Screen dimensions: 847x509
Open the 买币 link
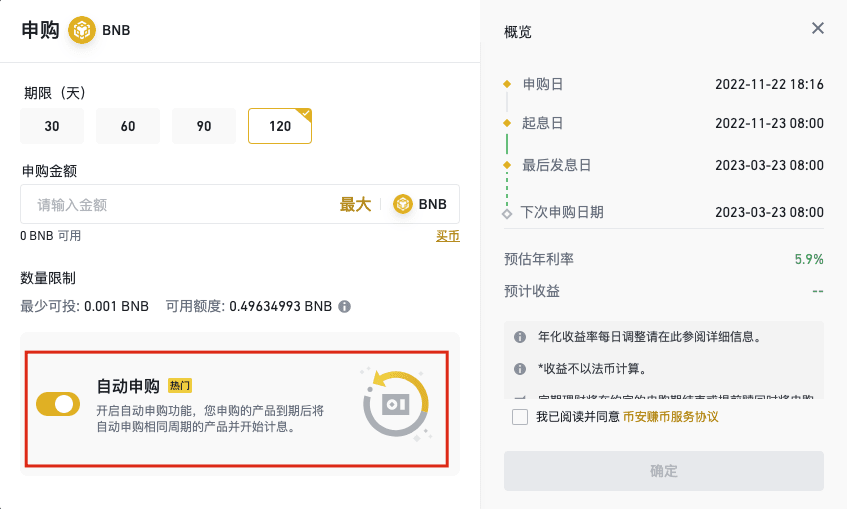pyautogui.click(x=448, y=236)
